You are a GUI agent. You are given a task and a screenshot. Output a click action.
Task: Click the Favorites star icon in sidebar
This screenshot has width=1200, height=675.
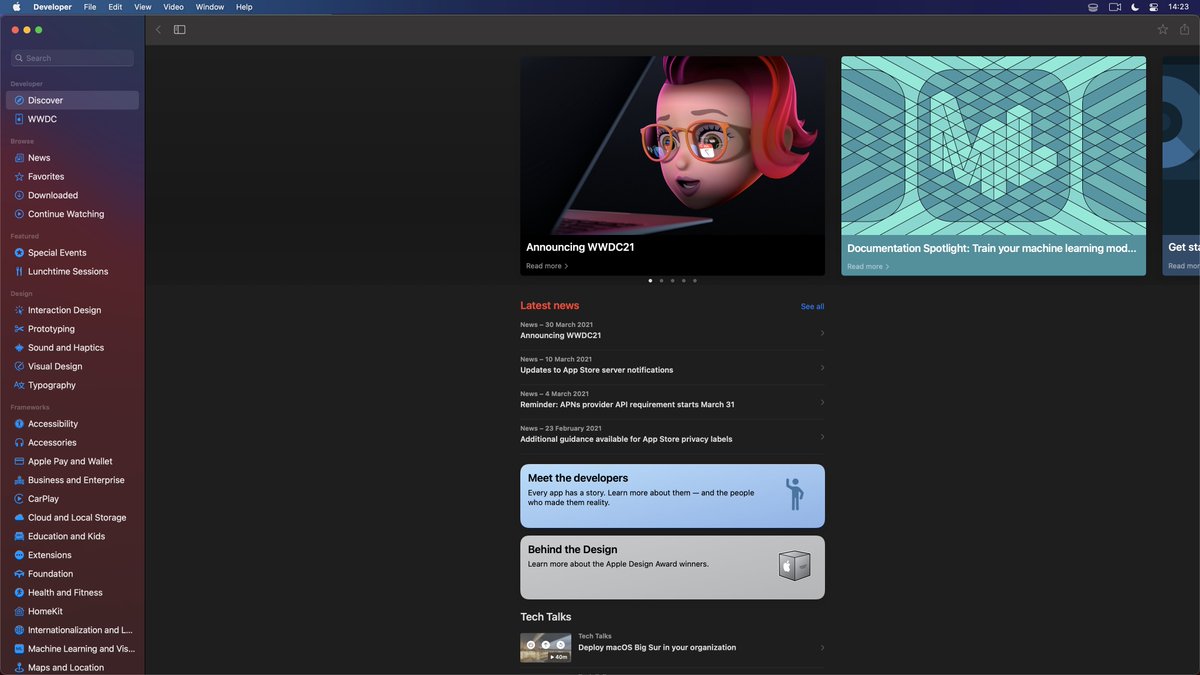click(19, 176)
